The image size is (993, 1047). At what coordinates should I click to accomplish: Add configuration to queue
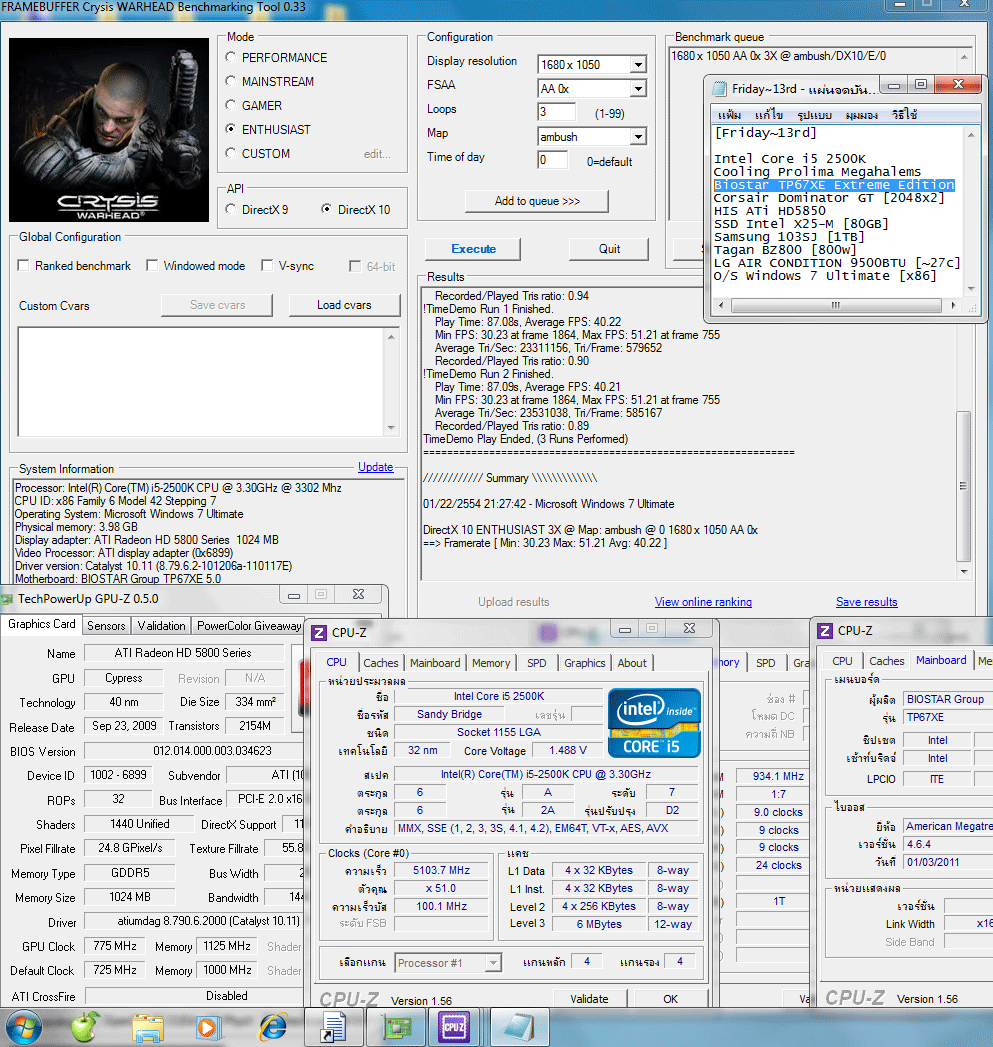click(x=537, y=201)
